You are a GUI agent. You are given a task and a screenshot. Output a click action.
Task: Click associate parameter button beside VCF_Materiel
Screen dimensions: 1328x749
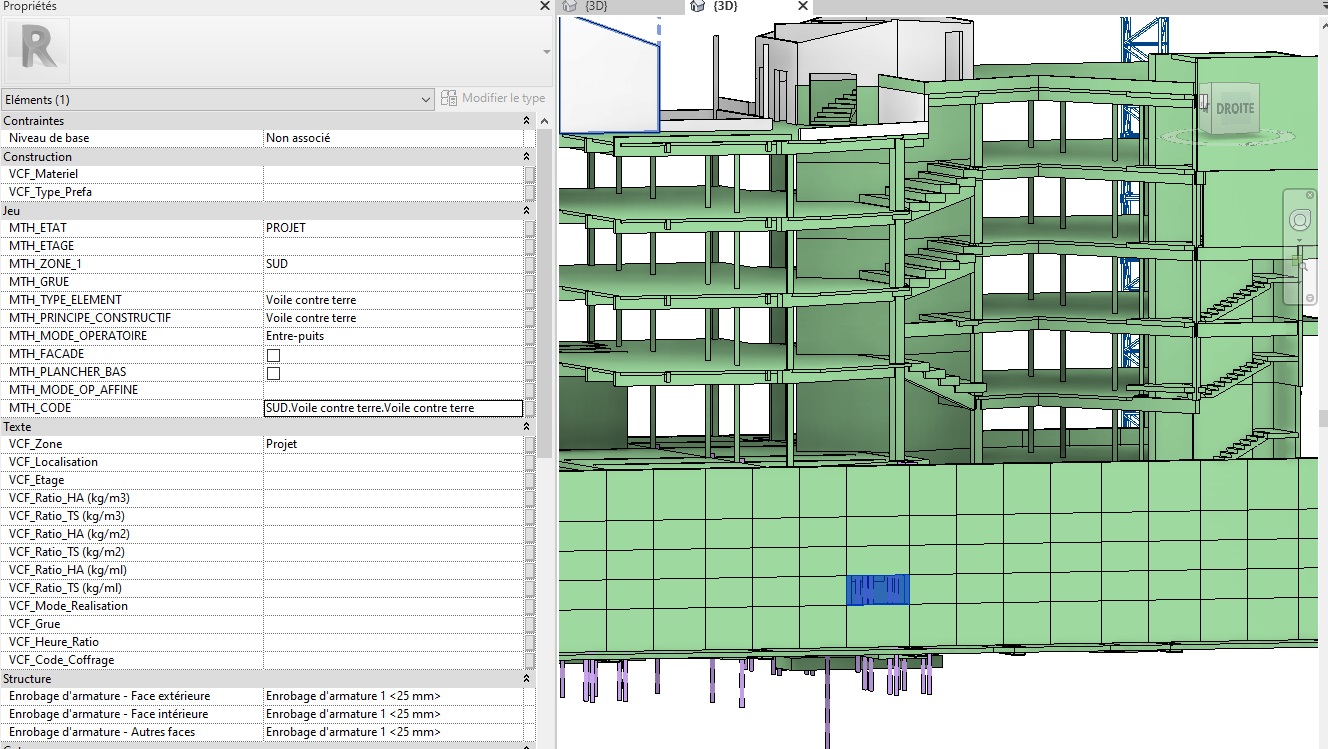[530, 174]
